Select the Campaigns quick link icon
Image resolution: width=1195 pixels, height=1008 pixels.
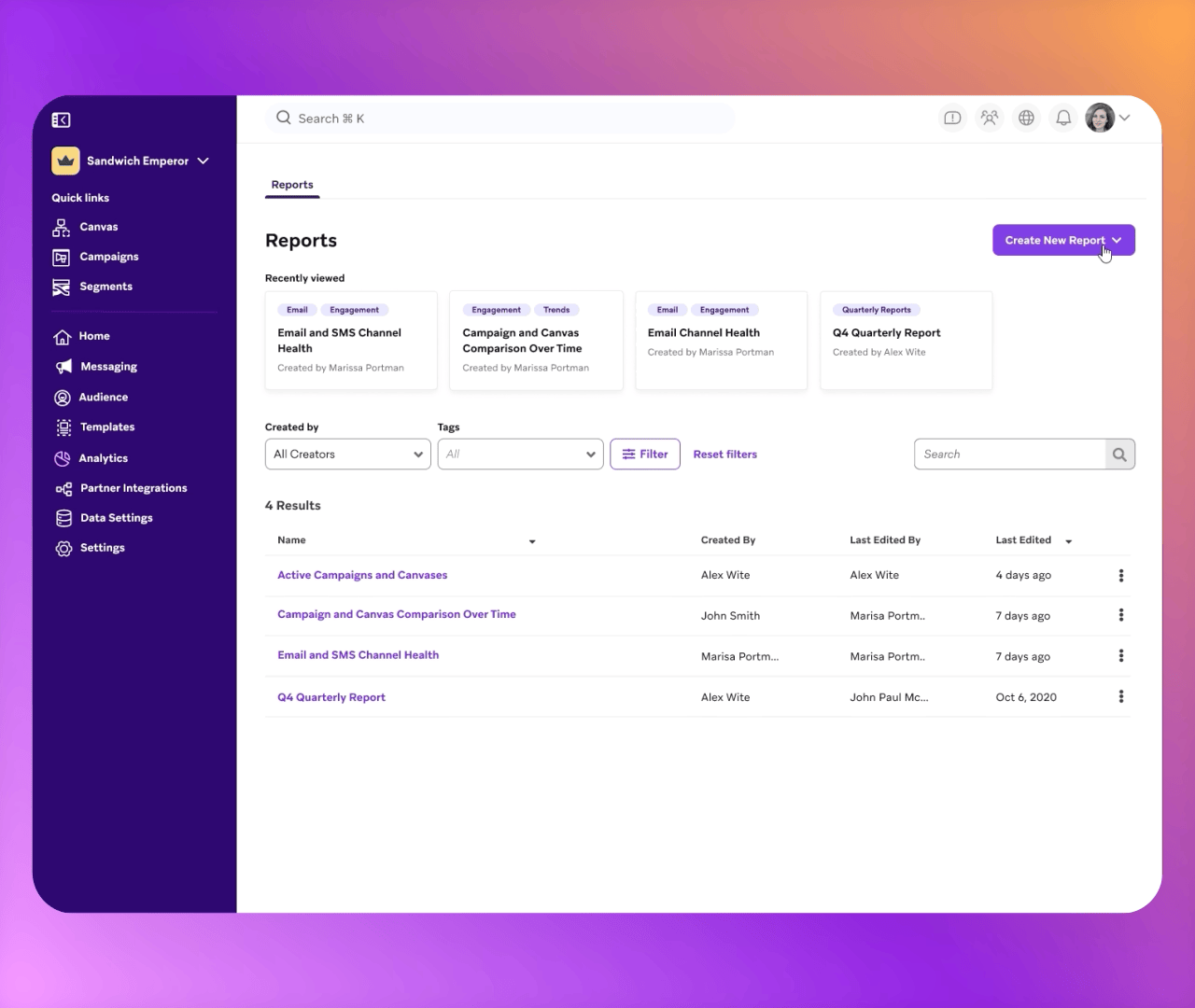62,257
